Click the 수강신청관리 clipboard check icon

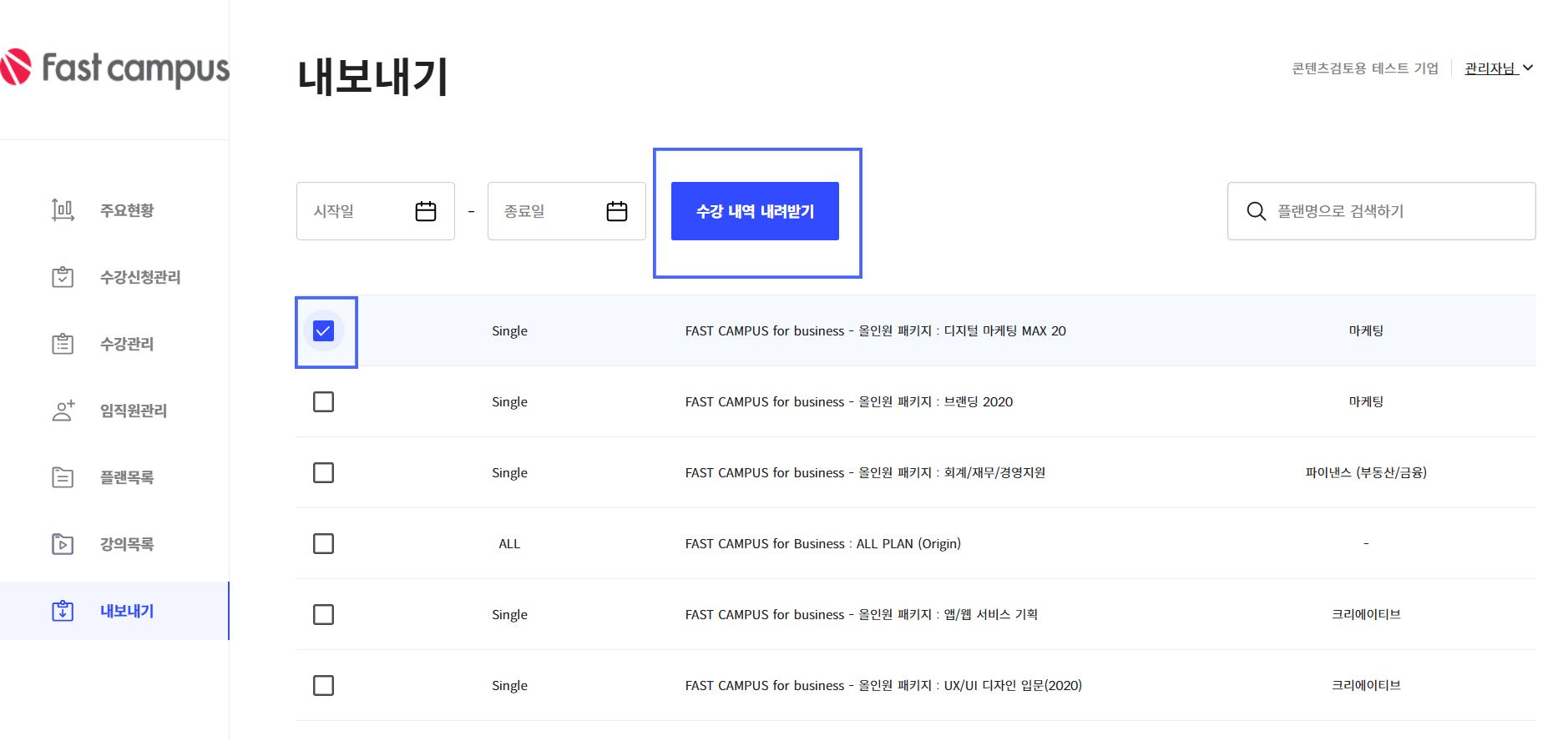point(63,277)
